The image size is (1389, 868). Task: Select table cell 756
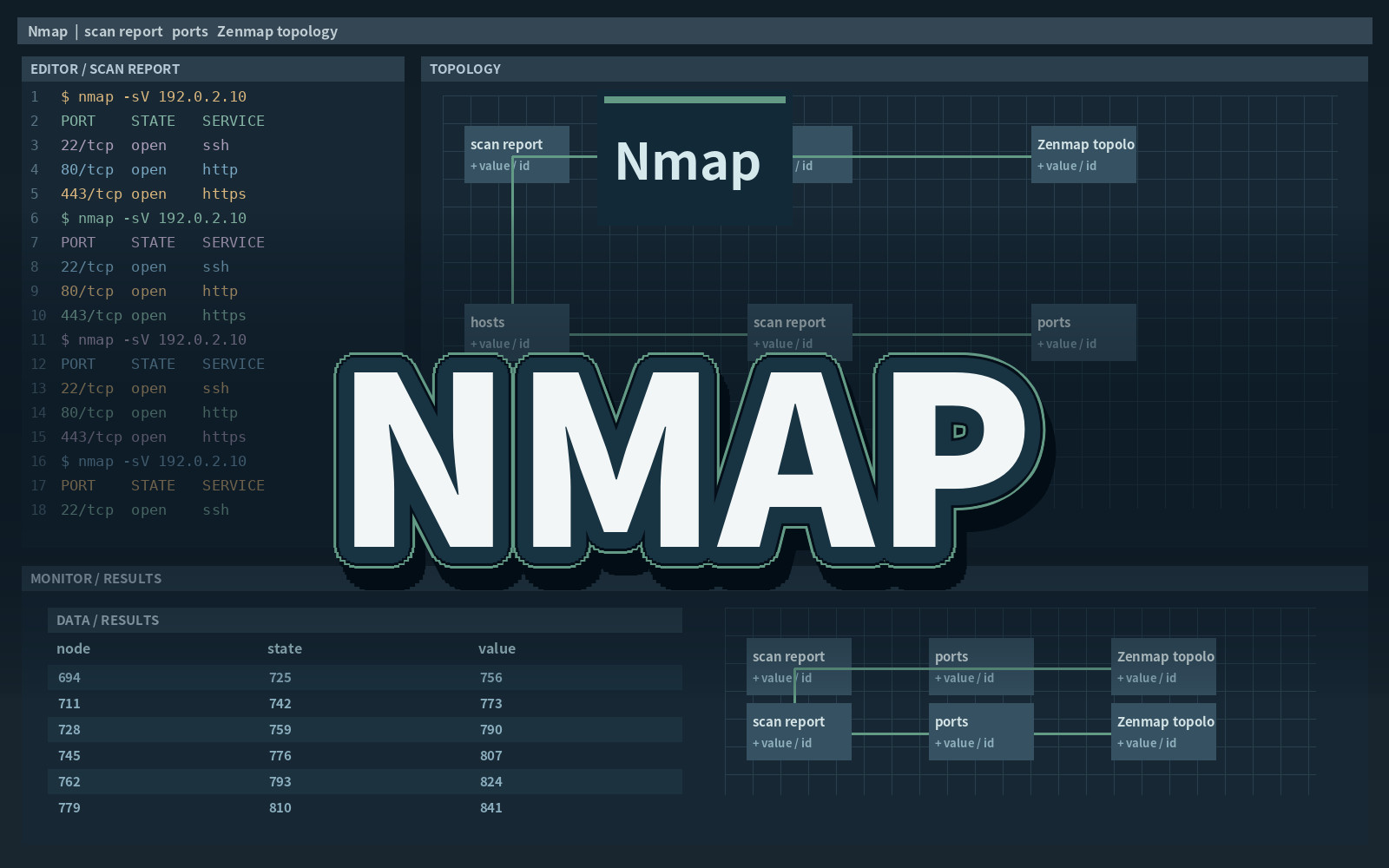[x=491, y=677]
